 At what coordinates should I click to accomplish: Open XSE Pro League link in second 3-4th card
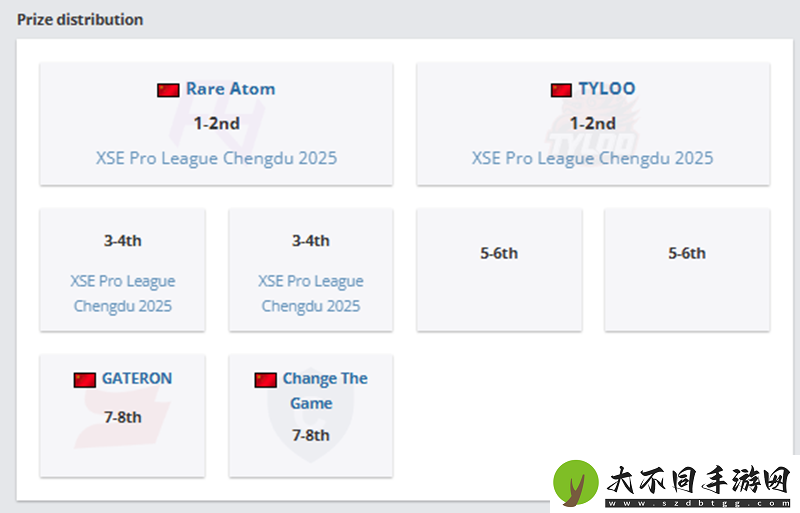[x=311, y=294]
